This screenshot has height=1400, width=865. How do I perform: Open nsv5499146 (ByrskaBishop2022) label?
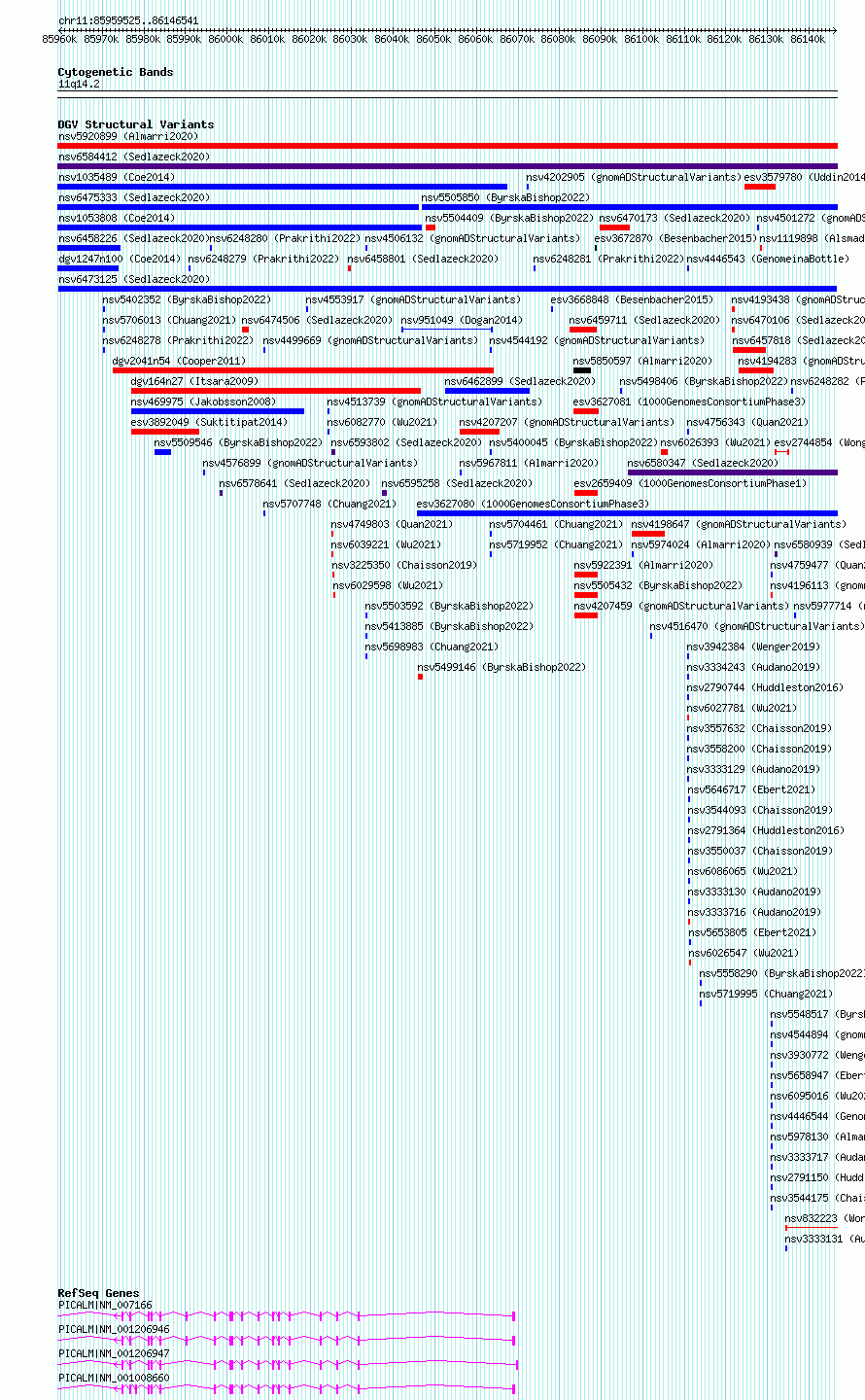pyautogui.click(x=502, y=667)
